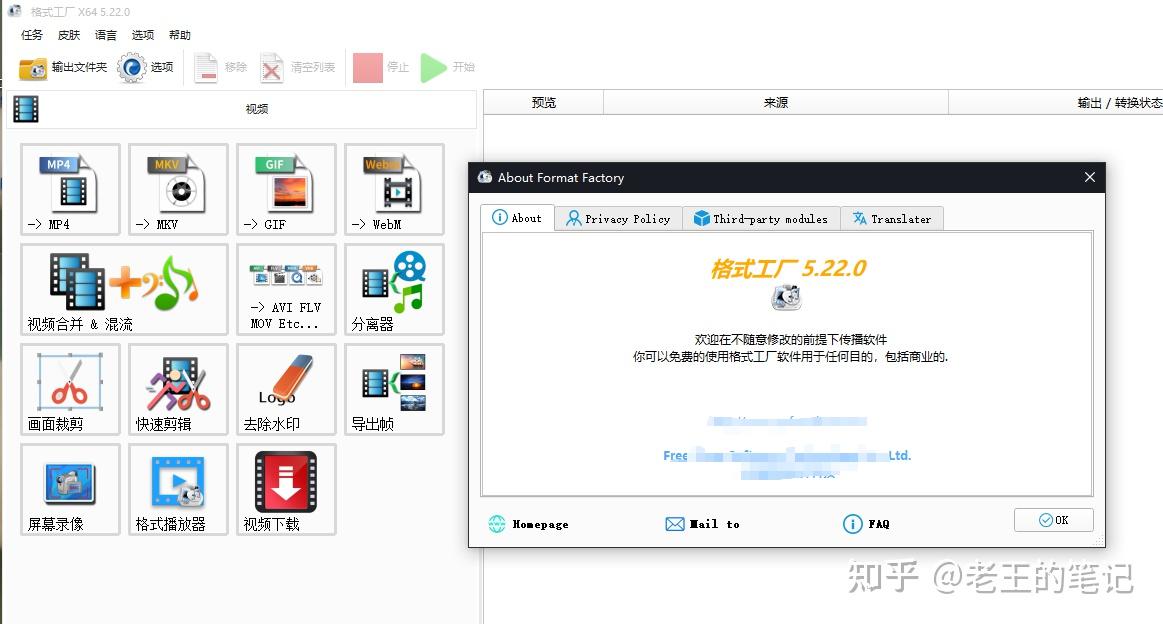Confirm with the OK button
Viewport: 1163px width, 624px height.
pos(1053,520)
